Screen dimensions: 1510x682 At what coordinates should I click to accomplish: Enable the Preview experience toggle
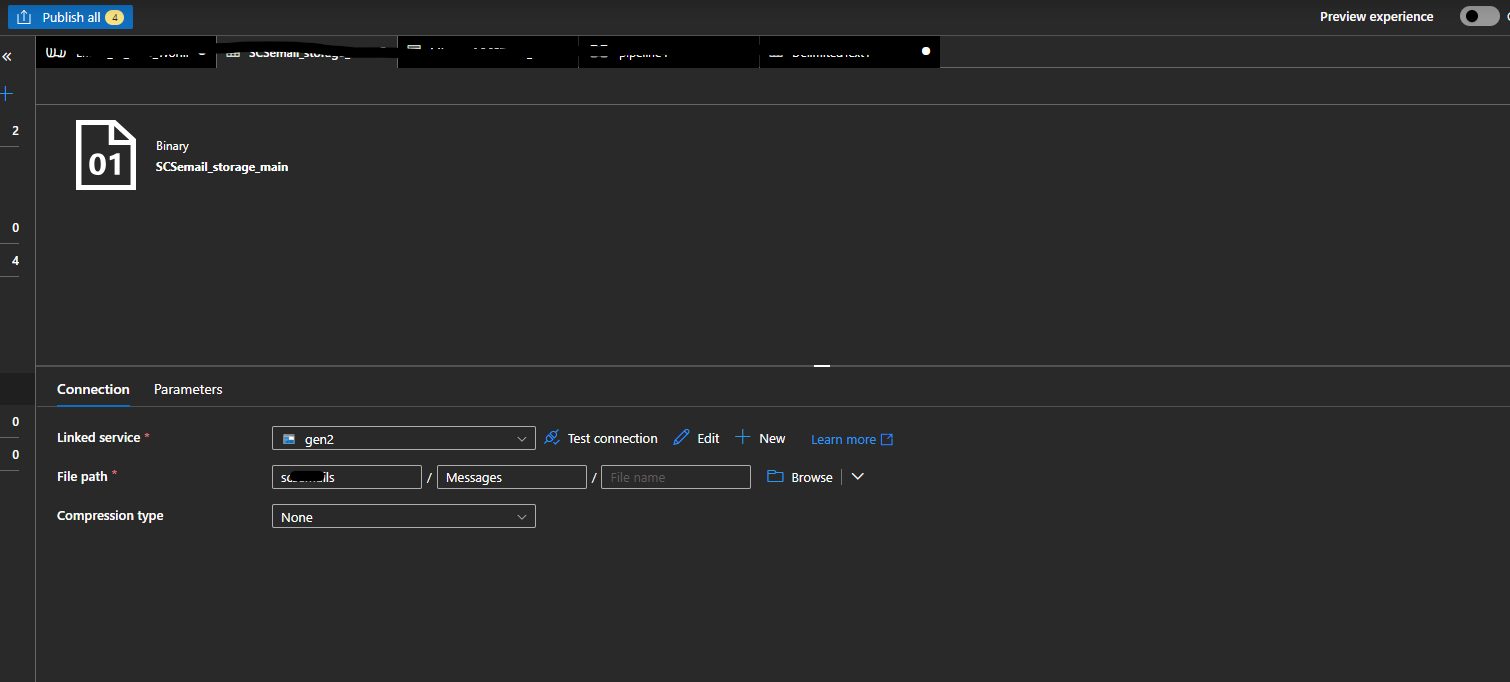1479,16
